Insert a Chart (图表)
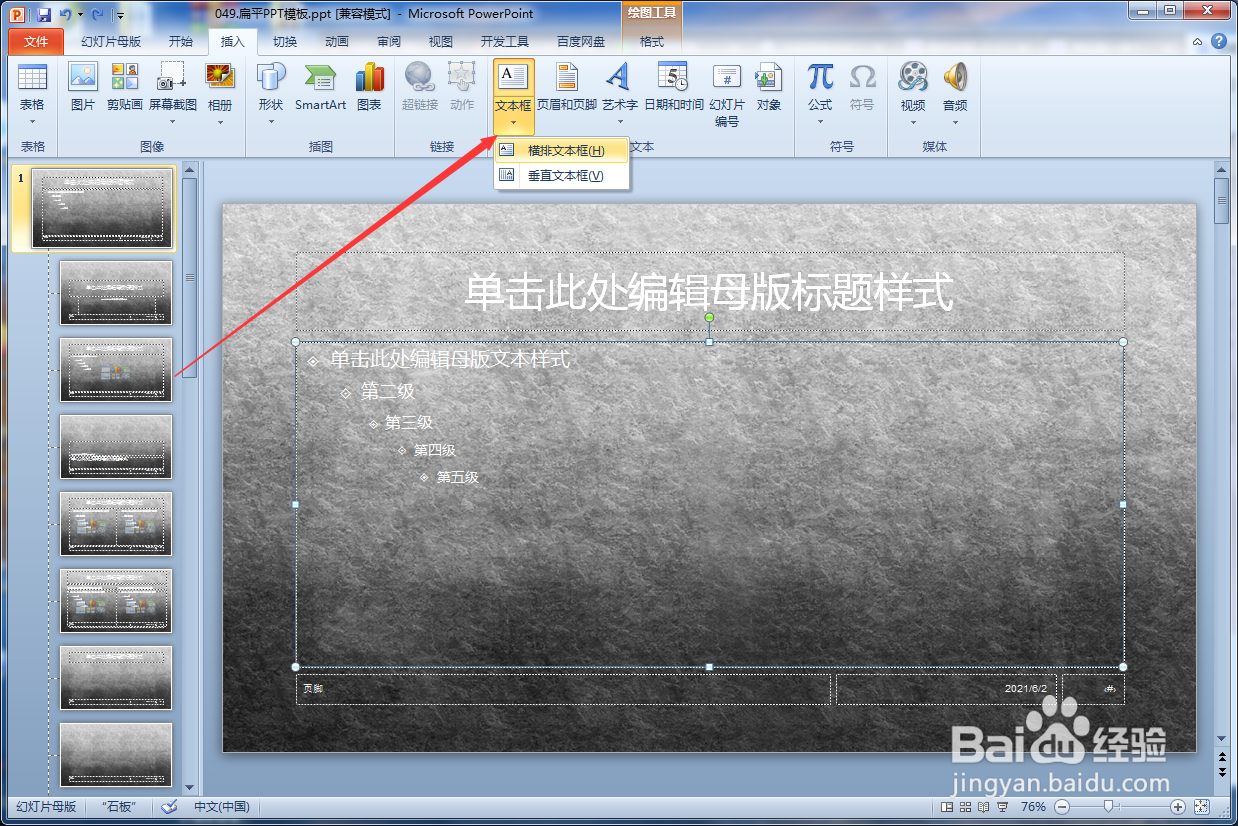Viewport: 1238px width, 826px height. tap(369, 86)
